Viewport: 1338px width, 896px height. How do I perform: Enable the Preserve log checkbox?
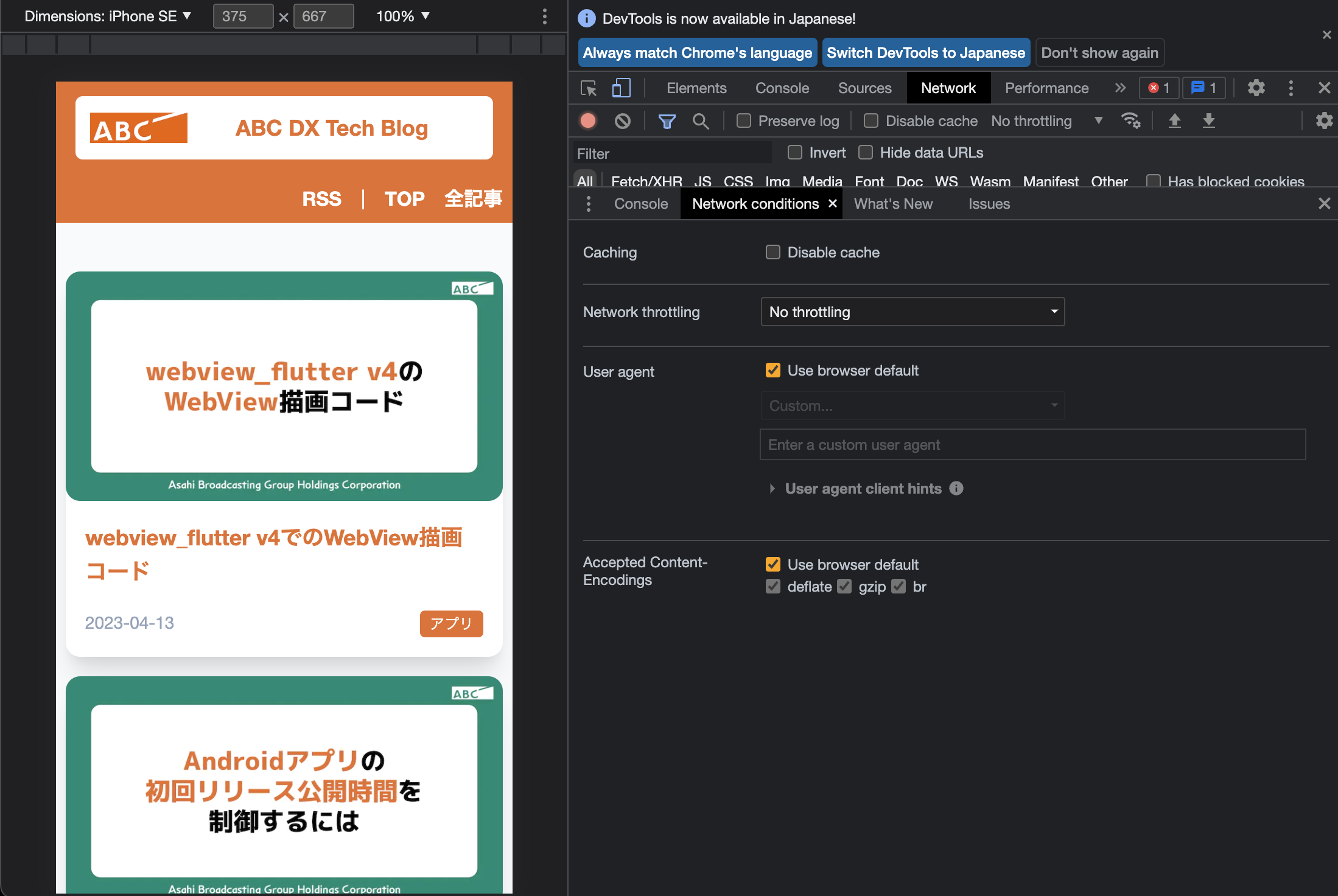click(x=743, y=121)
